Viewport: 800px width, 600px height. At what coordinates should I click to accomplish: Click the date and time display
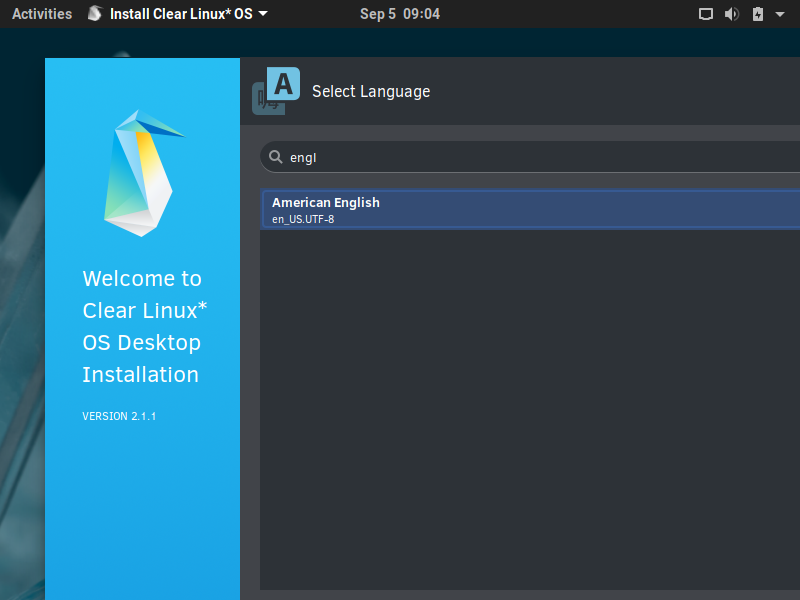(400, 14)
